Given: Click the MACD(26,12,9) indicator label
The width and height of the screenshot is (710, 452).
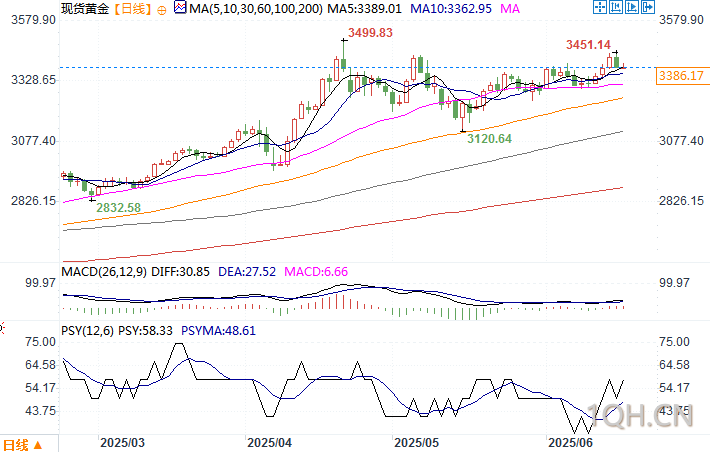Looking at the screenshot, I should click(104, 272).
